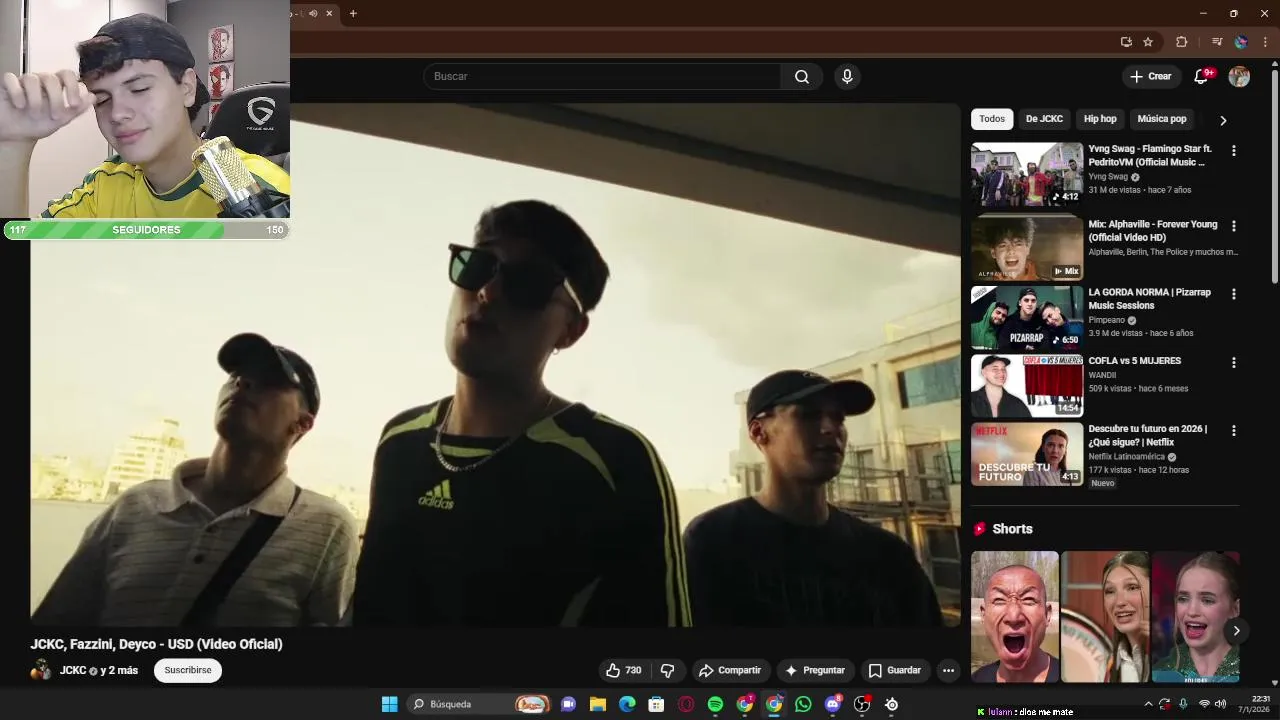Open LA GORDA NORMA Pizarrap thumbnail
The image size is (1280, 720).
coord(1027,317)
